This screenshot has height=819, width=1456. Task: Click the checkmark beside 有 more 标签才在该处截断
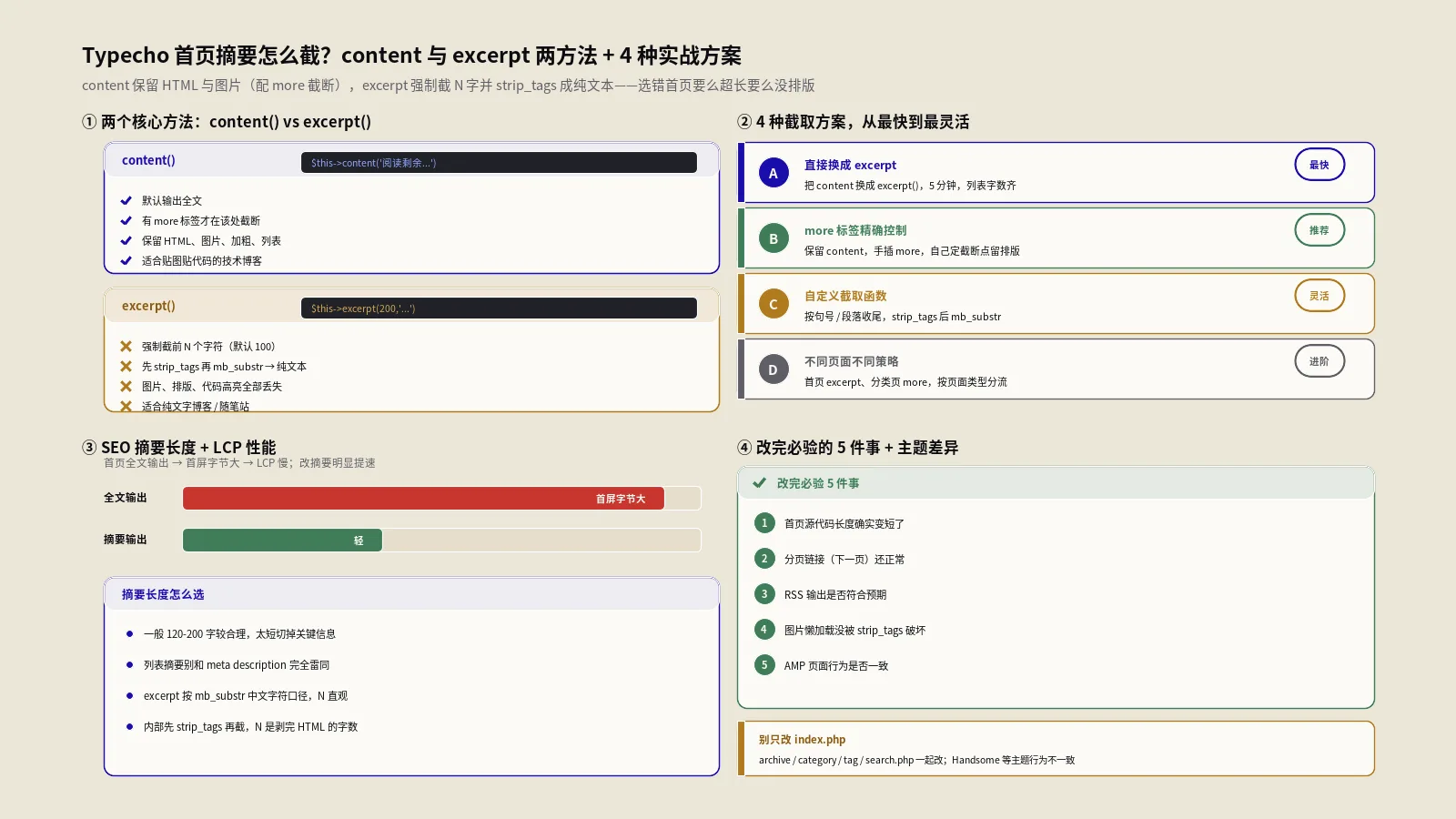click(126, 220)
